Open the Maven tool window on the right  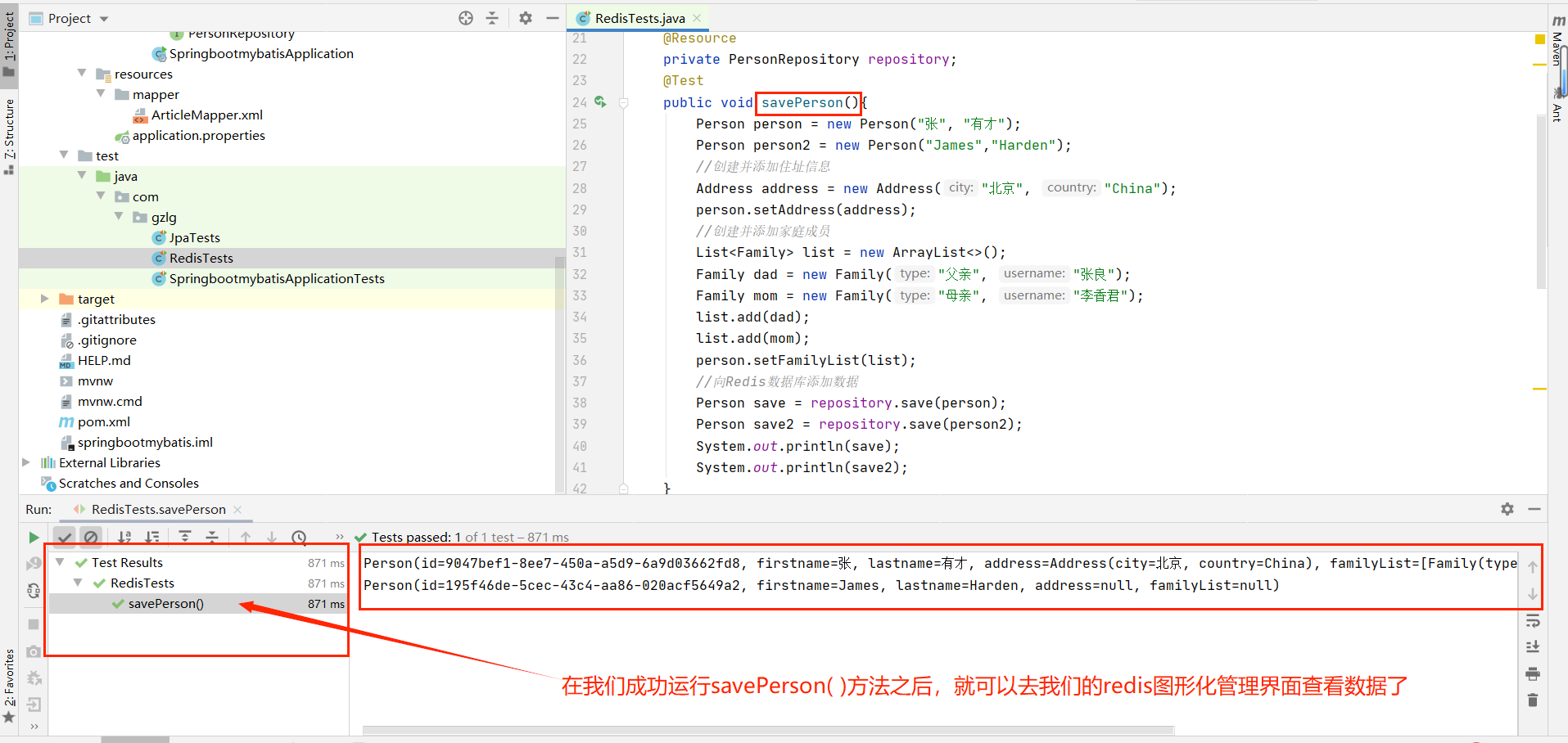[1557, 53]
